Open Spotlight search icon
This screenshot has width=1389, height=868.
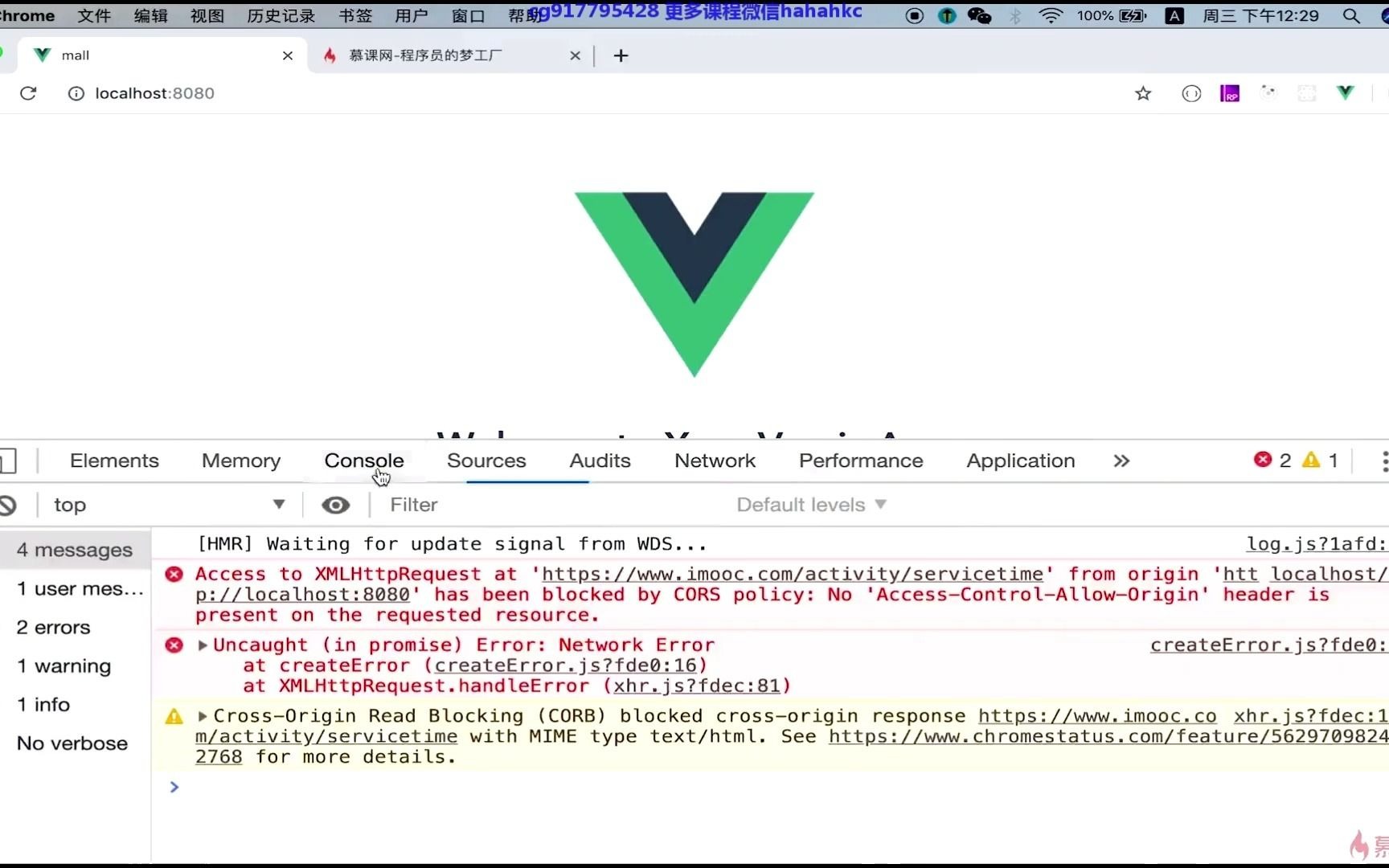click(x=1352, y=15)
